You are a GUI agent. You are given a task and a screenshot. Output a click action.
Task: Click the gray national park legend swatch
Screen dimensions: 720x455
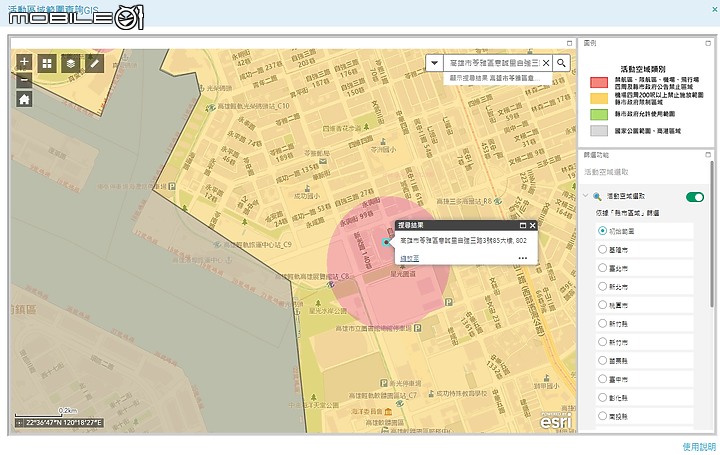tap(599, 130)
